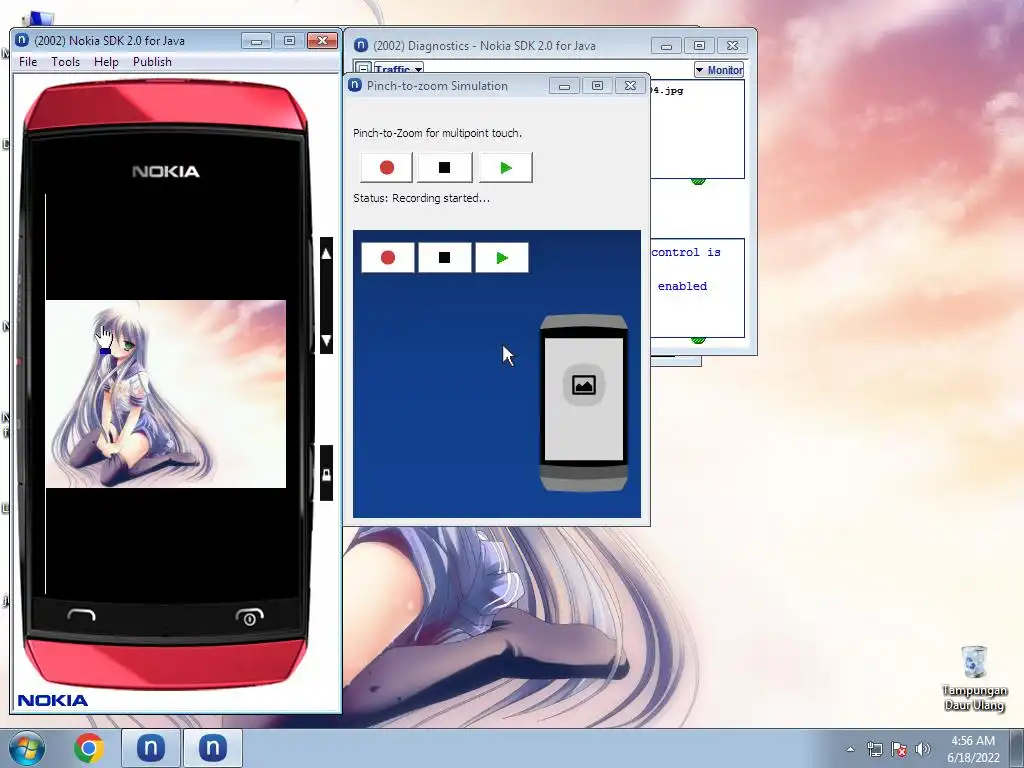
Task: Open Google Chrome from taskbar
Action: coord(89,748)
